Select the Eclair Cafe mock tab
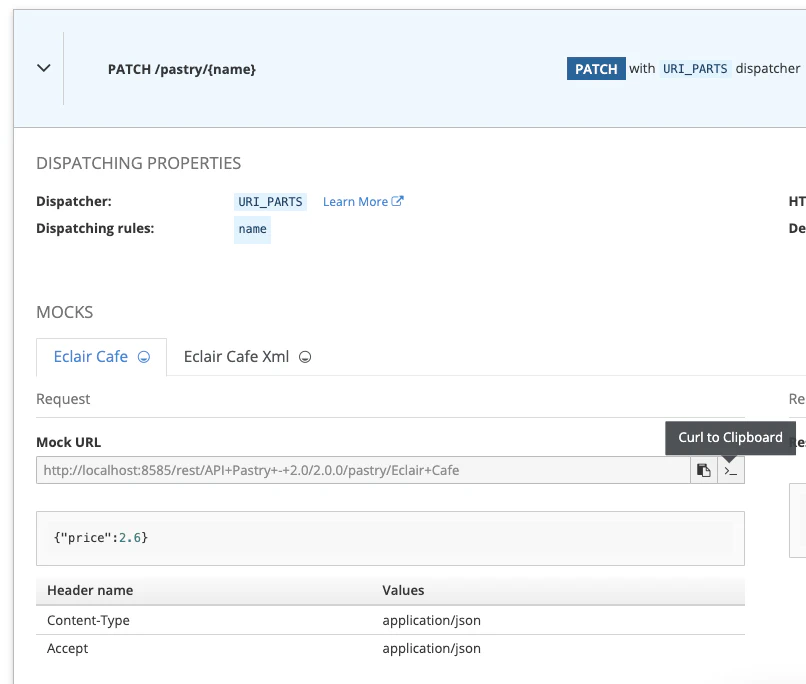This screenshot has width=806, height=684. point(91,357)
